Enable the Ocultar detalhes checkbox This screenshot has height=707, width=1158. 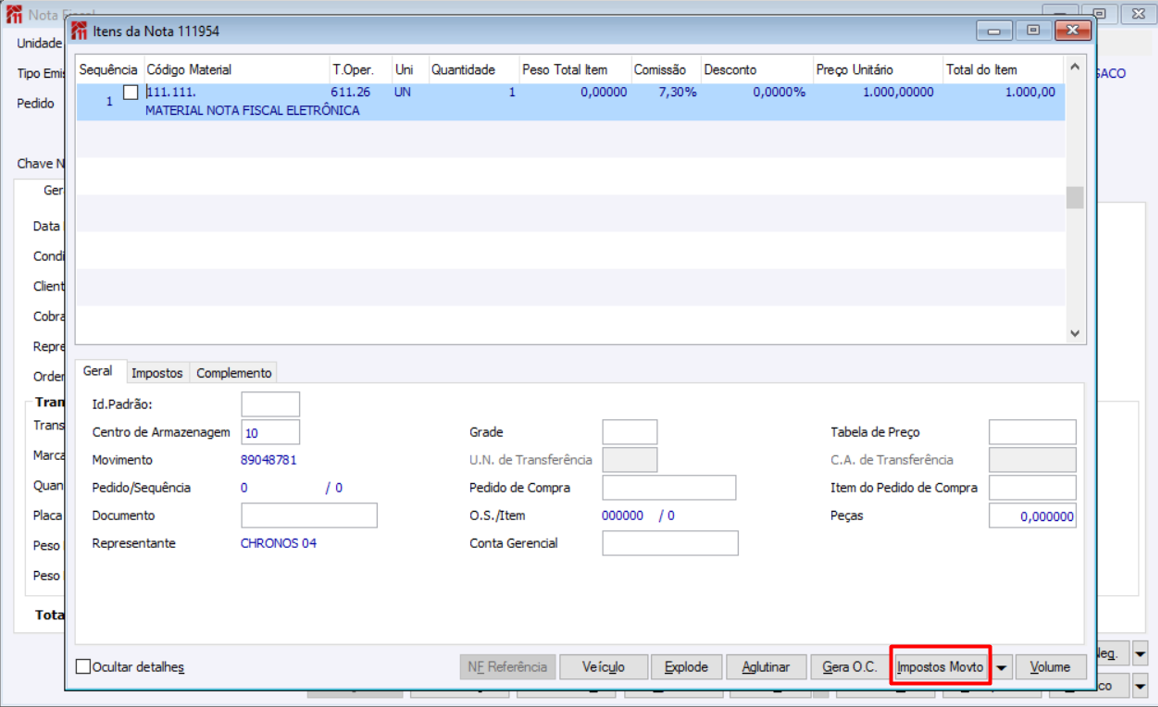point(83,666)
